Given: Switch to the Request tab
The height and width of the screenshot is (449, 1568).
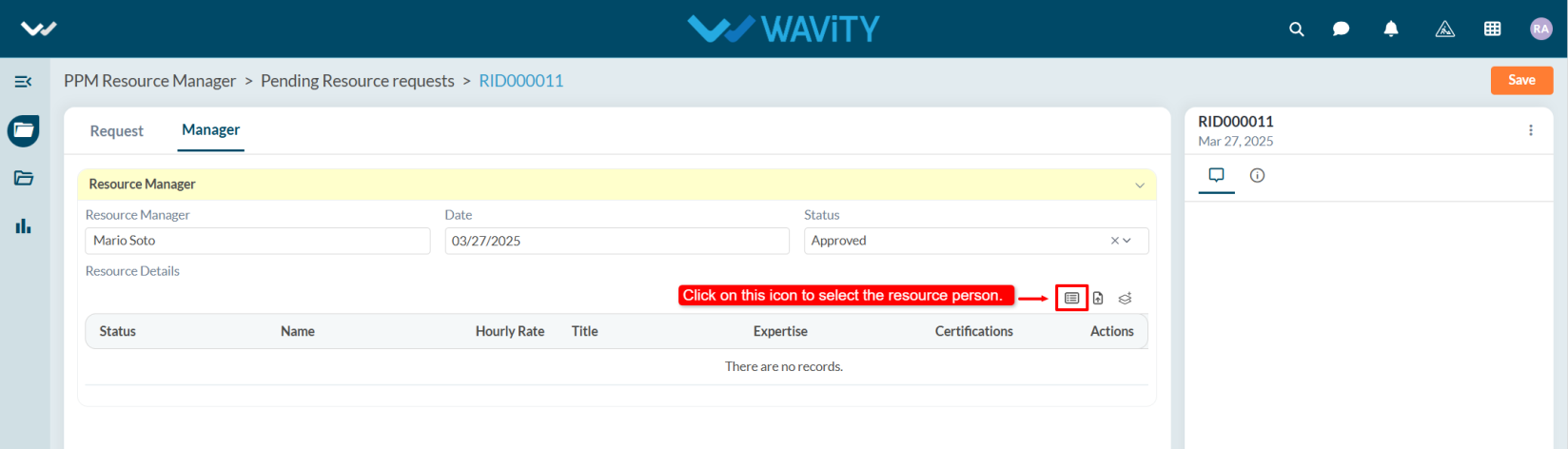Looking at the screenshot, I should tap(116, 131).
